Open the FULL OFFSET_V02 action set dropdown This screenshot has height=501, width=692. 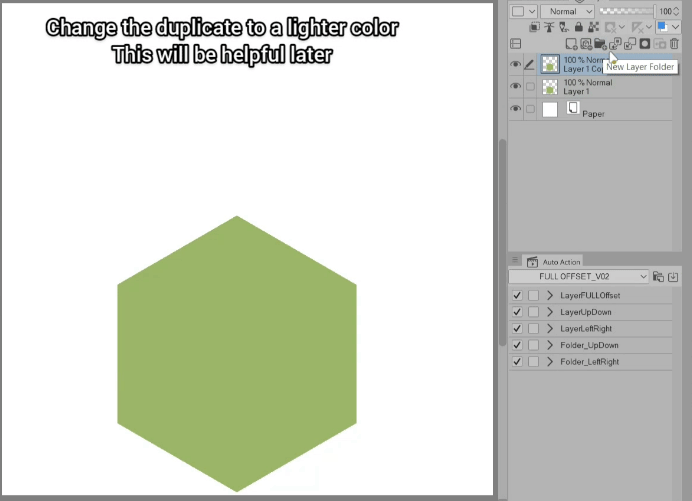tap(579, 277)
